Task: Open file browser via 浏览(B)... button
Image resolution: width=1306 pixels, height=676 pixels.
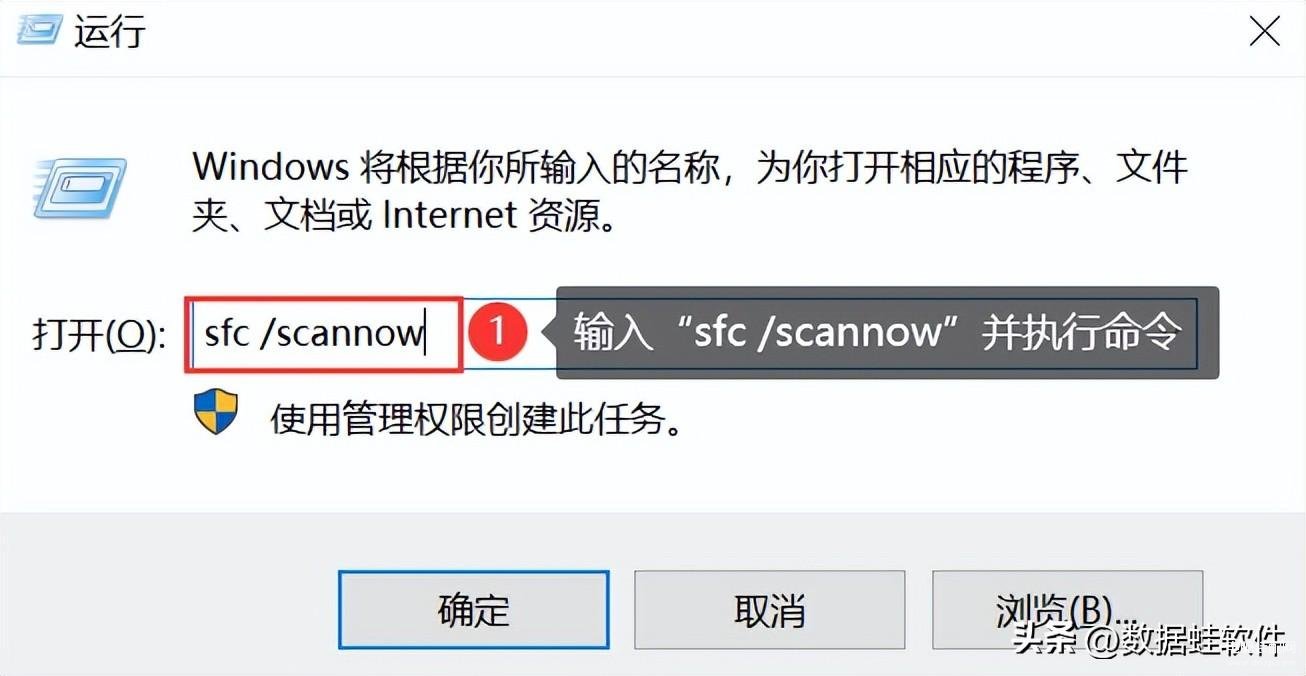Action: click(x=1067, y=610)
